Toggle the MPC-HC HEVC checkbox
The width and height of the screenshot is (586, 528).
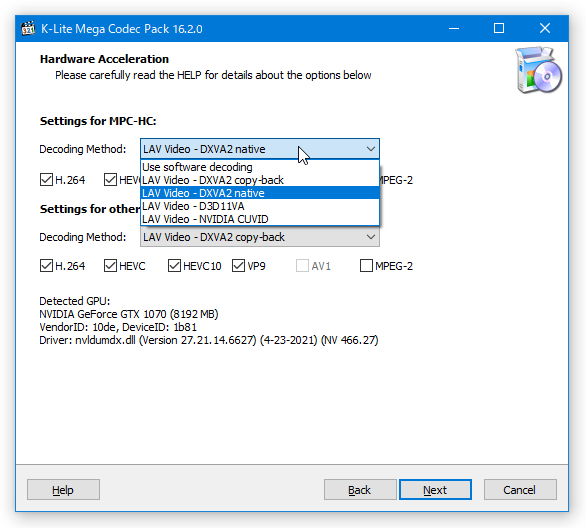click(110, 180)
